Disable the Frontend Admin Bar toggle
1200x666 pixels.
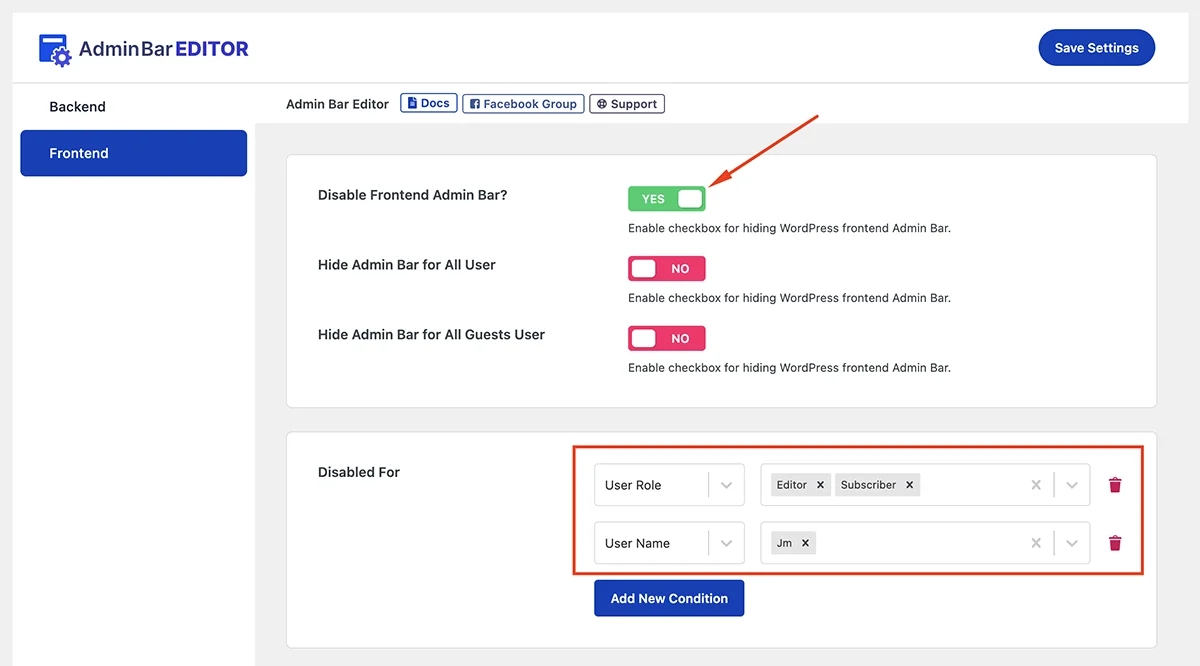click(x=666, y=198)
